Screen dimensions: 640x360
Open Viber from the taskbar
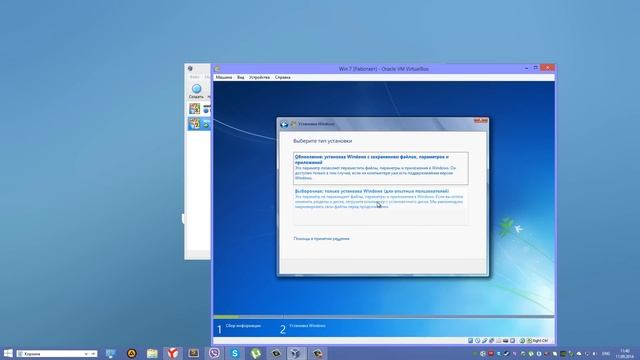[214, 353]
